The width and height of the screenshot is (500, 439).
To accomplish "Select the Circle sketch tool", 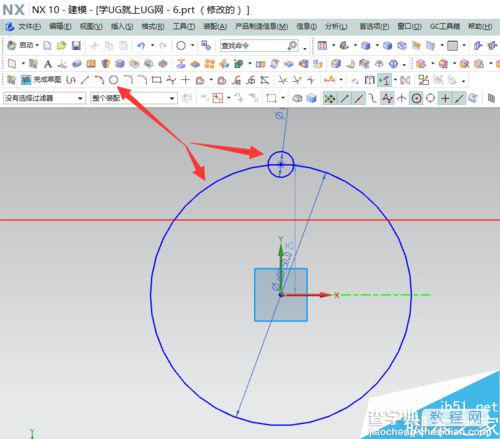I will click(114, 80).
